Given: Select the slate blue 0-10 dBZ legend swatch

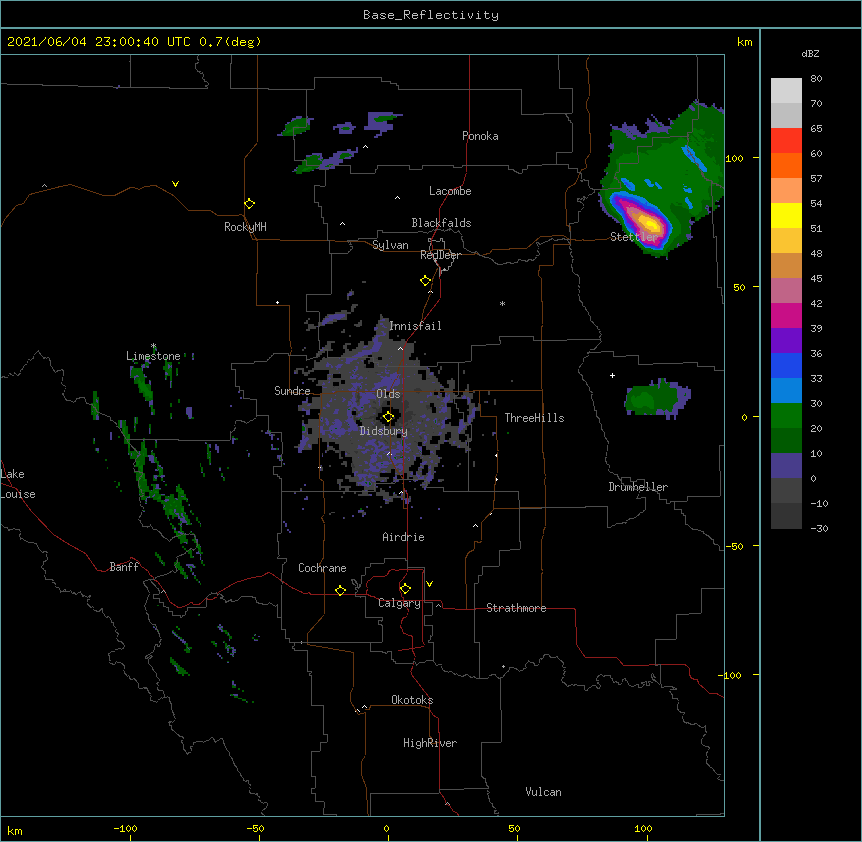Looking at the screenshot, I should (x=786, y=466).
